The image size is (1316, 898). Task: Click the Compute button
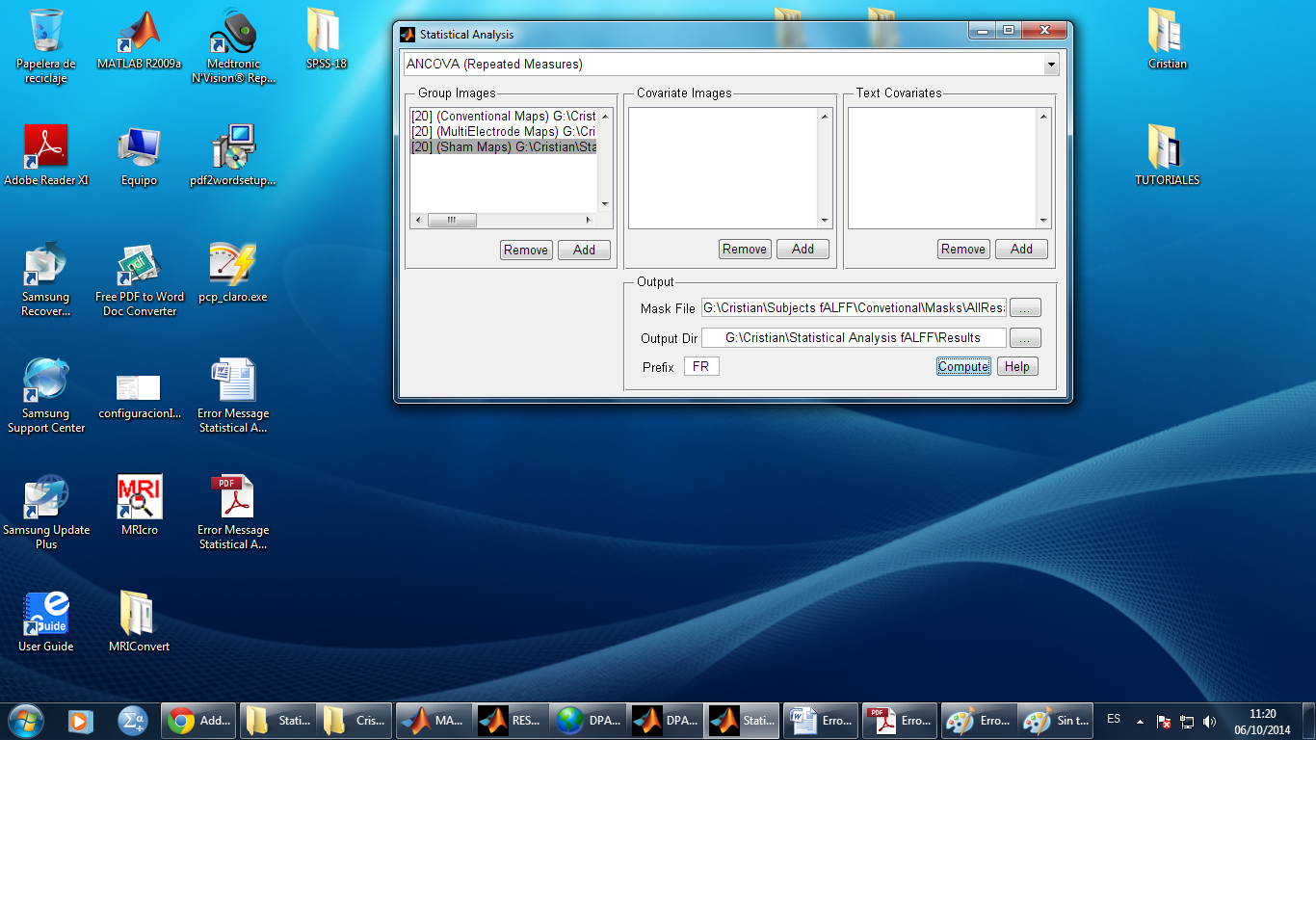(x=963, y=366)
